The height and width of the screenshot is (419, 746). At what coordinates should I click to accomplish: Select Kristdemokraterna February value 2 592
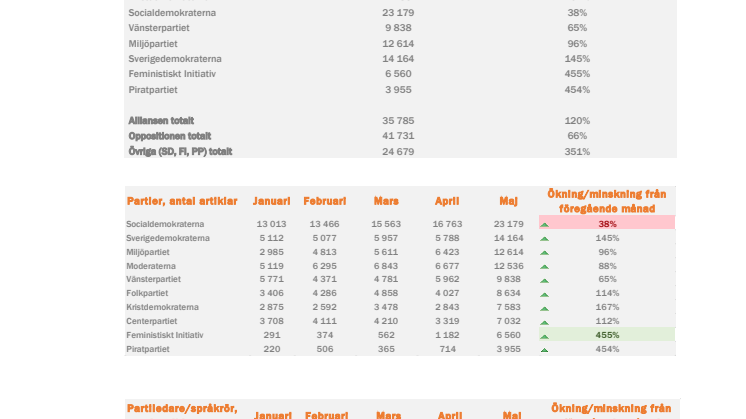coord(324,307)
